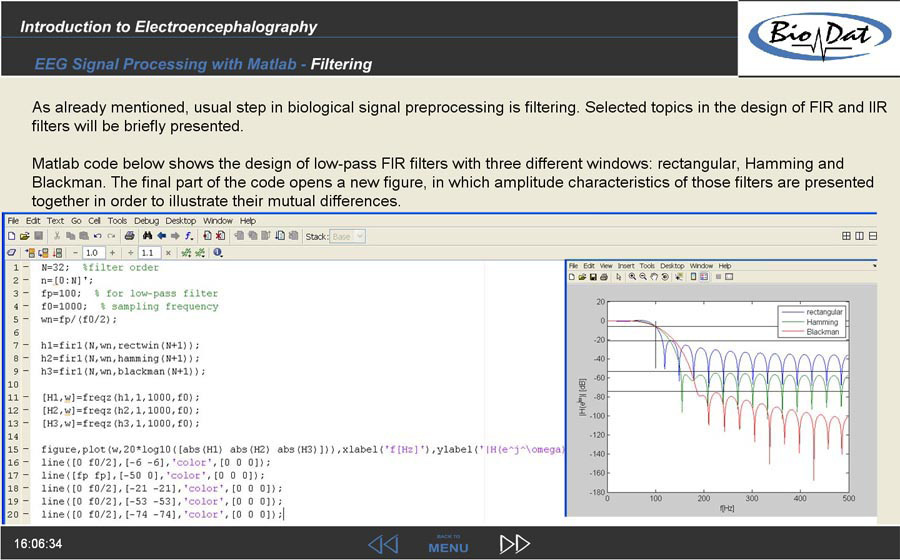Open the Stack dropdown showing Base

click(347, 236)
